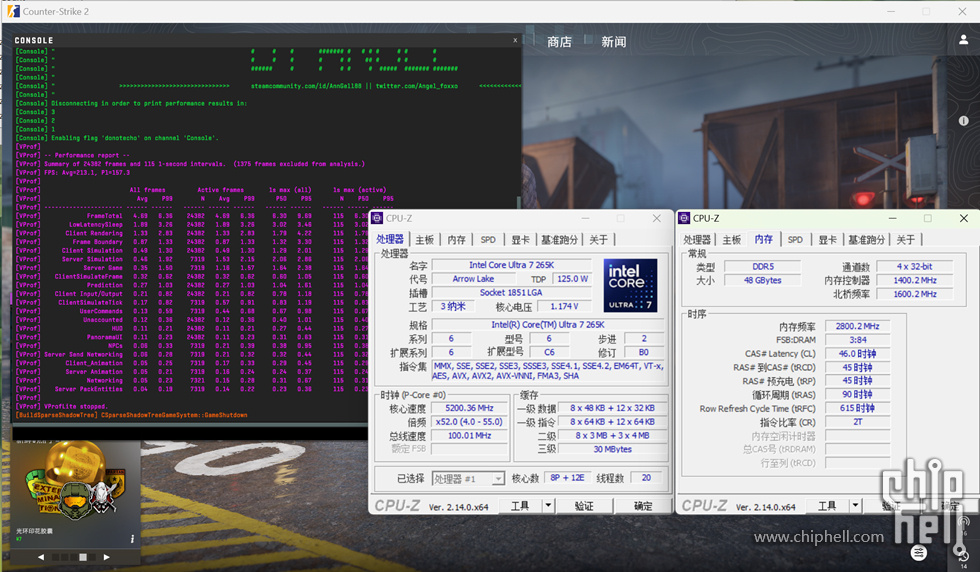The height and width of the screenshot is (572, 980).
Task: Click the '8P + 12E' core count value
Action: [568, 478]
